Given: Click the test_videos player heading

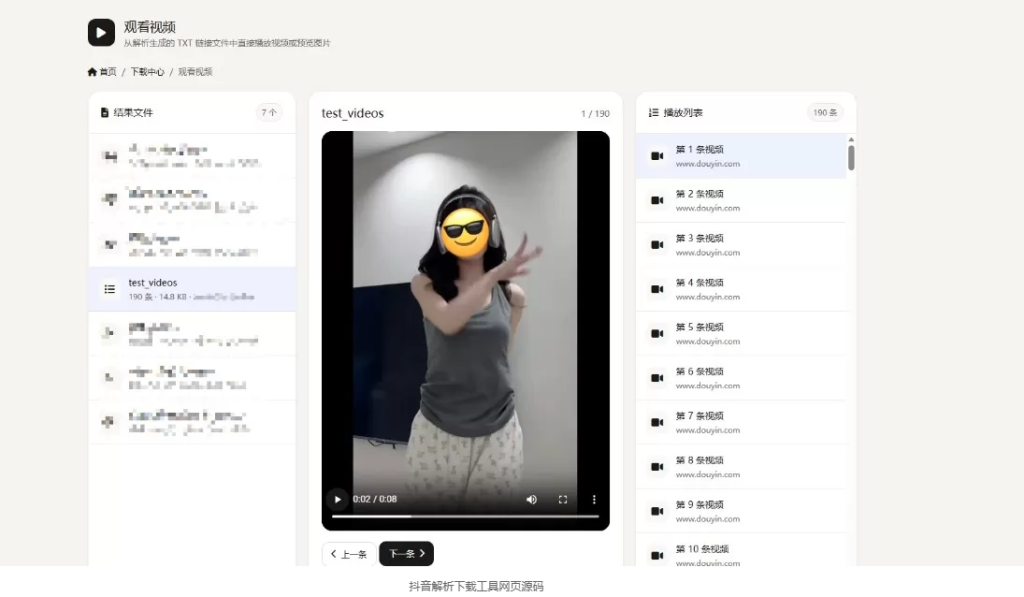Looking at the screenshot, I should (353, 113).
